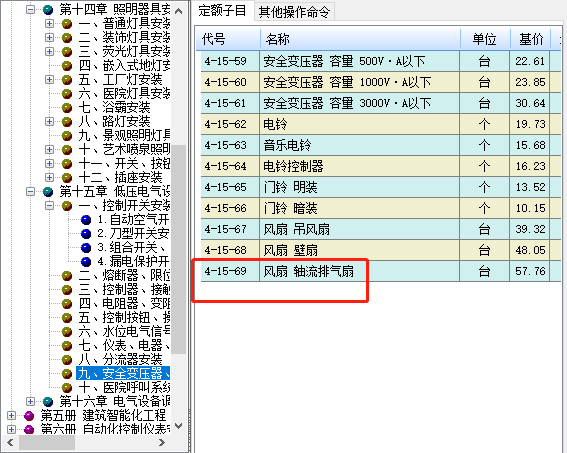The image size is (567, 453).
Task: Click the purple sphere icon of 第六册
Action: (x=29, y=430)
